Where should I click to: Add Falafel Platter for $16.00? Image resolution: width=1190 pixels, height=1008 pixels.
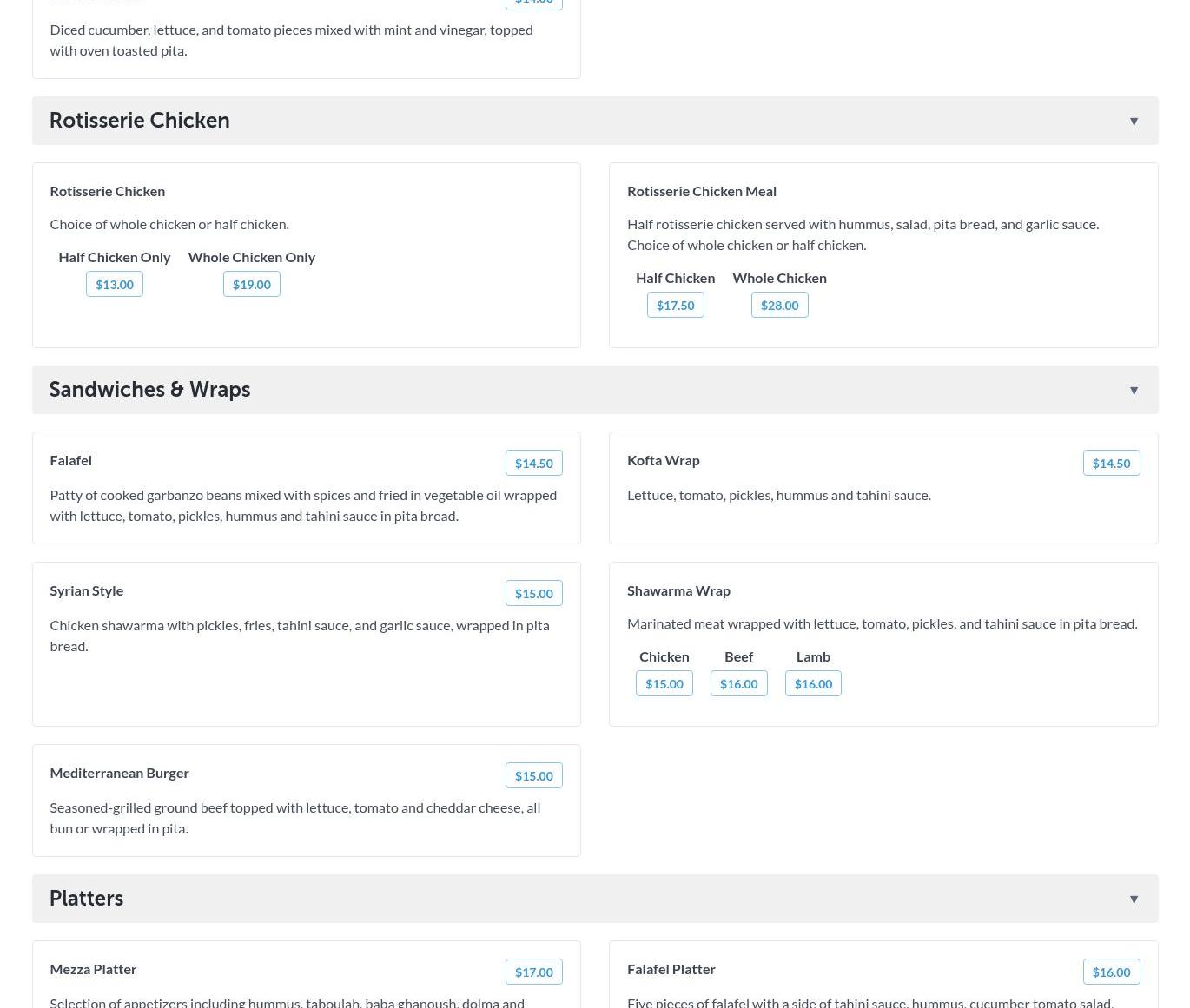click(x=1111, y=972)
